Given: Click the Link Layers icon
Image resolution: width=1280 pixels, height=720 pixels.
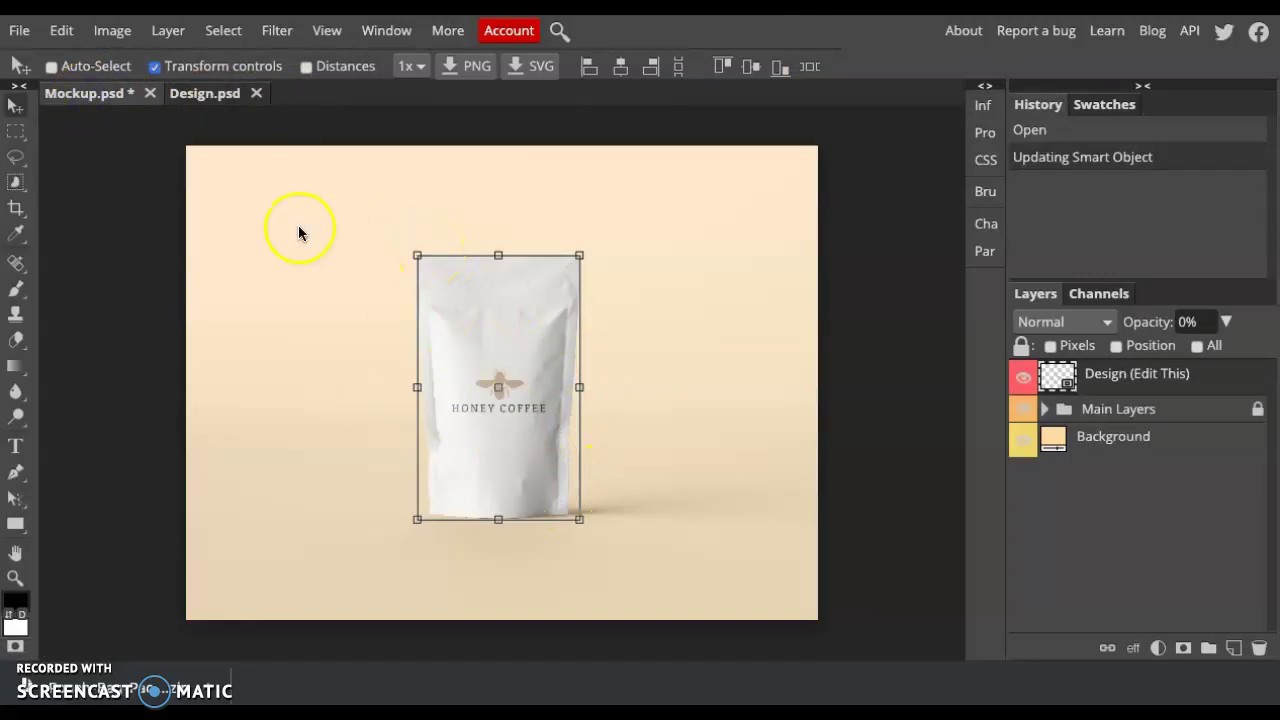Looking at the screenshot, I should (x=1107, y=648).
